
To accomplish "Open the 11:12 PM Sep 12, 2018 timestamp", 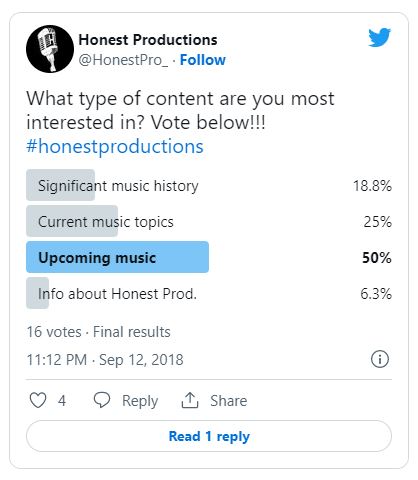I will click(x=105, y=360).
